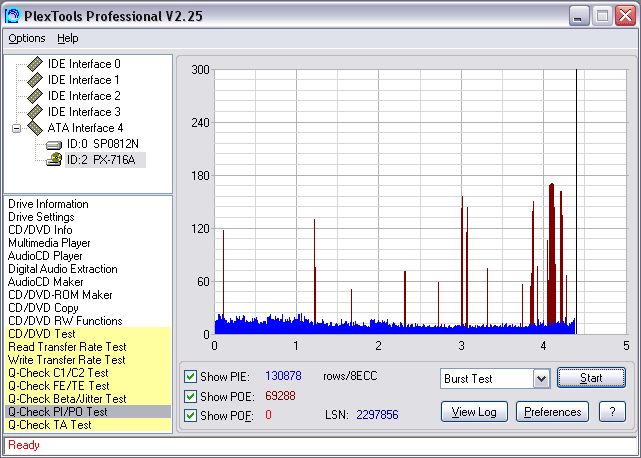Viewport: 641px width, 458px height.
Task: Select Q-Check FE/TE Test
Action: (88, 386)
